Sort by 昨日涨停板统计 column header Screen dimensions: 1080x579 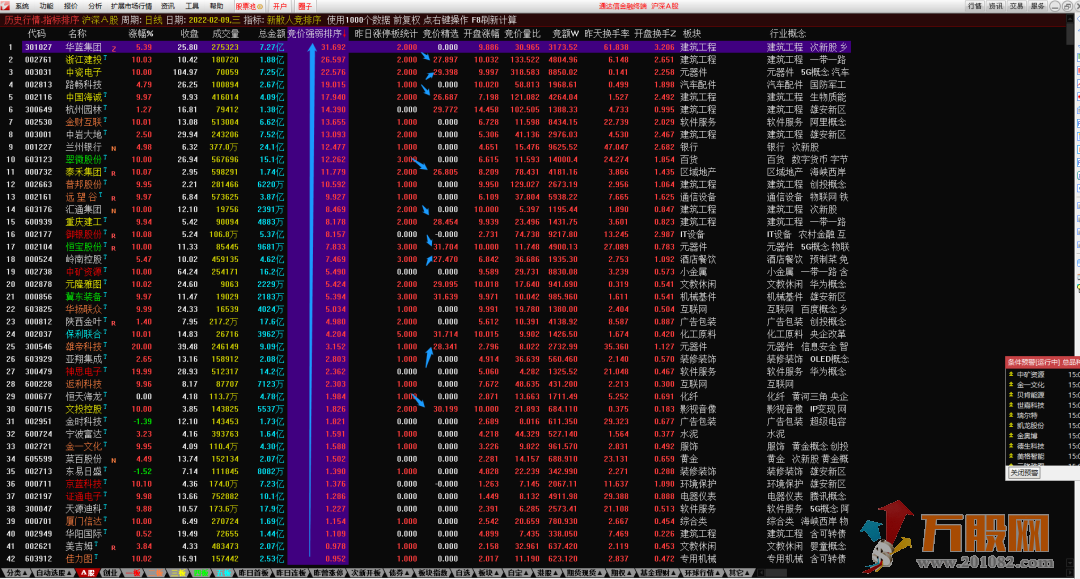tap(386, 33)
